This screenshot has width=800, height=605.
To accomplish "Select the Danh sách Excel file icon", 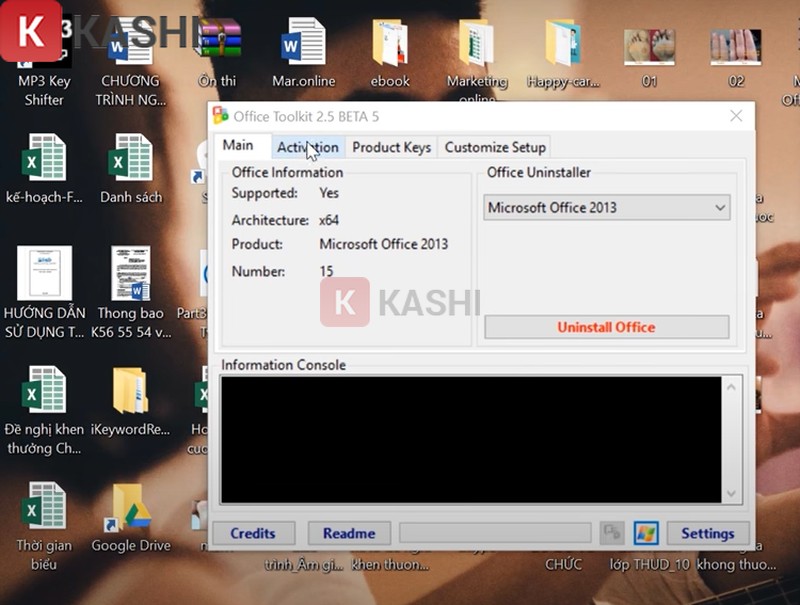I will 131,158.
